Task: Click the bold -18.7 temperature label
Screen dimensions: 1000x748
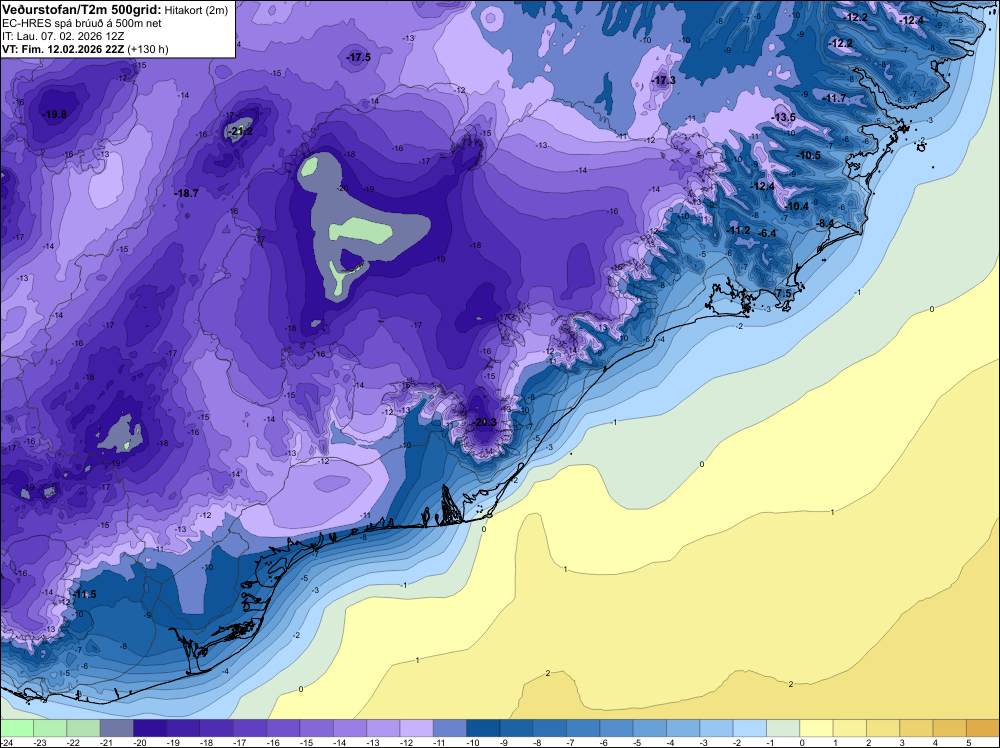Action: pos(186,193)
